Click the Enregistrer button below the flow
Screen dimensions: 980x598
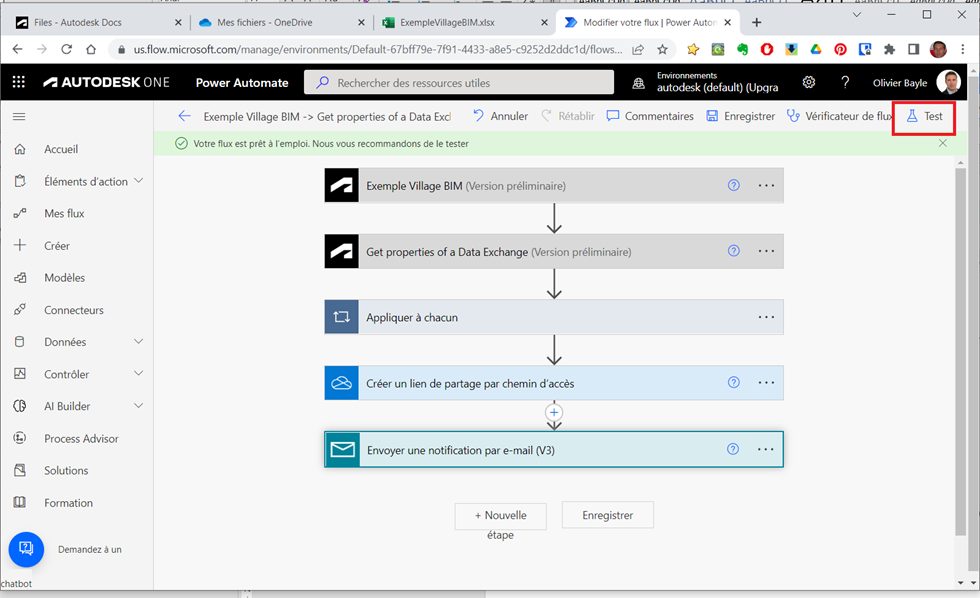click(x=608, y=516)
